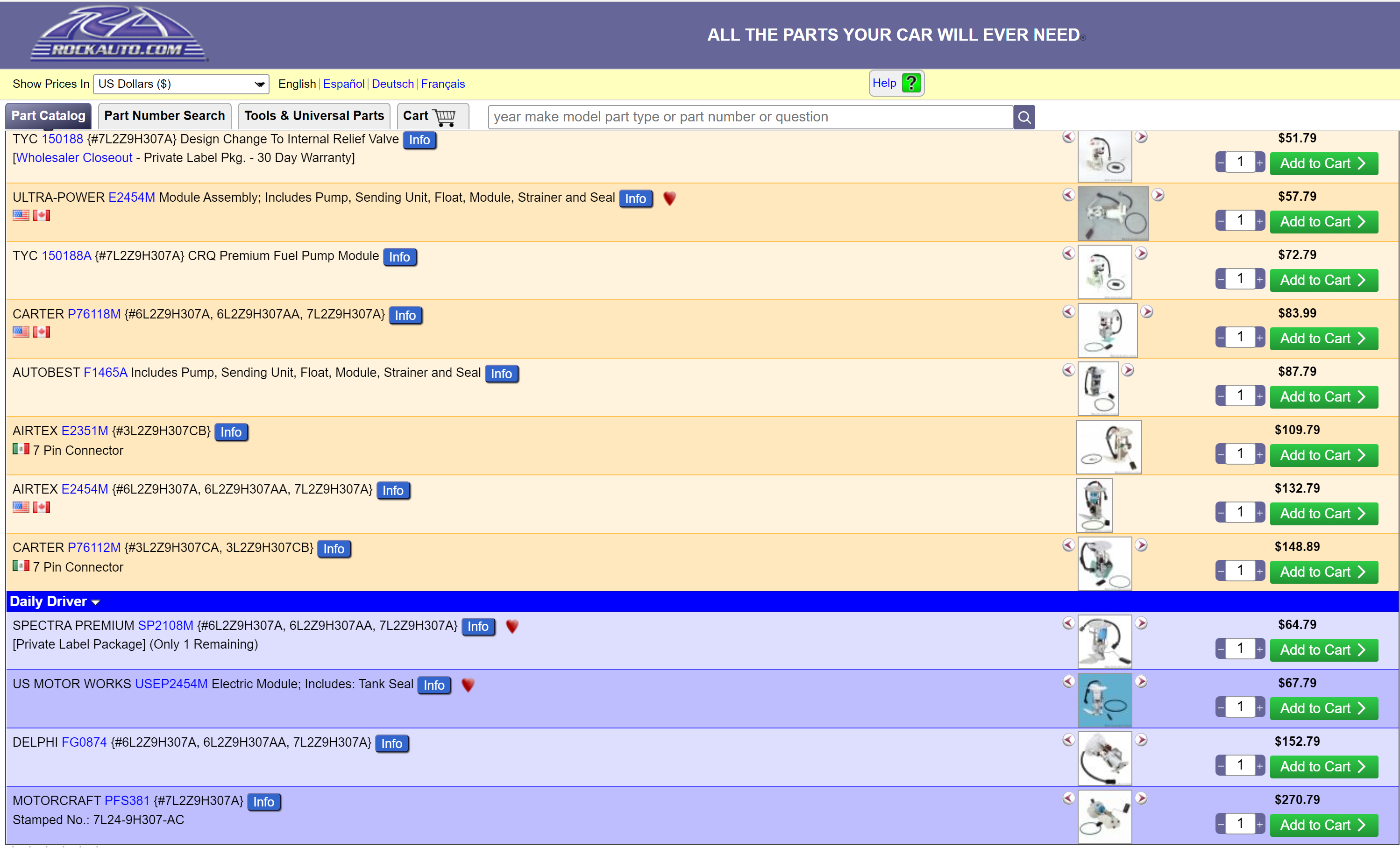Show next image for MOTORCRAFT PFS381
The image size is (1400, 848).
point(1141,799)
